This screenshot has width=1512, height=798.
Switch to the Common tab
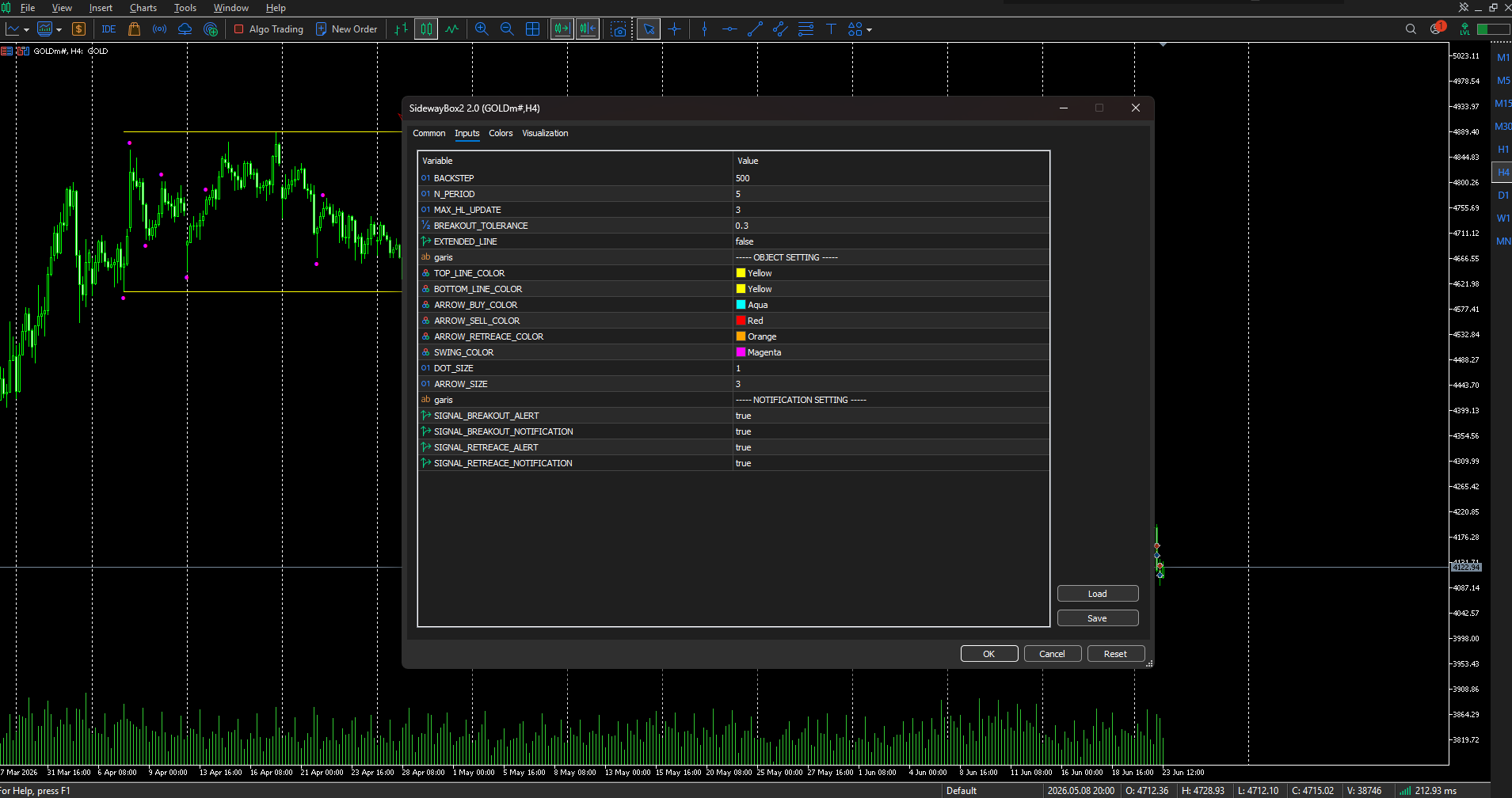click(x=429, y=133)
